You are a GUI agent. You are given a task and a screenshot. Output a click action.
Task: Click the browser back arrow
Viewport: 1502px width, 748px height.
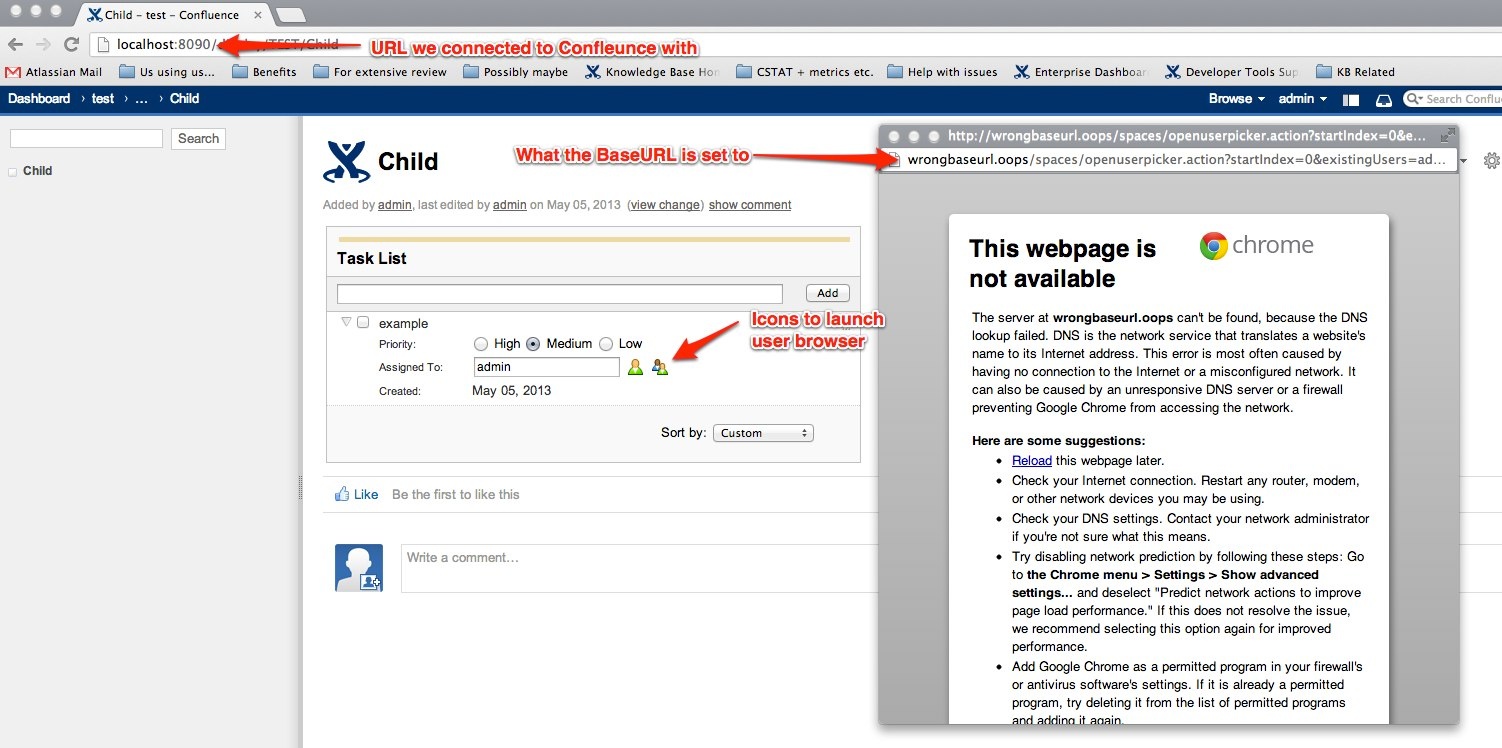[16, 44]
